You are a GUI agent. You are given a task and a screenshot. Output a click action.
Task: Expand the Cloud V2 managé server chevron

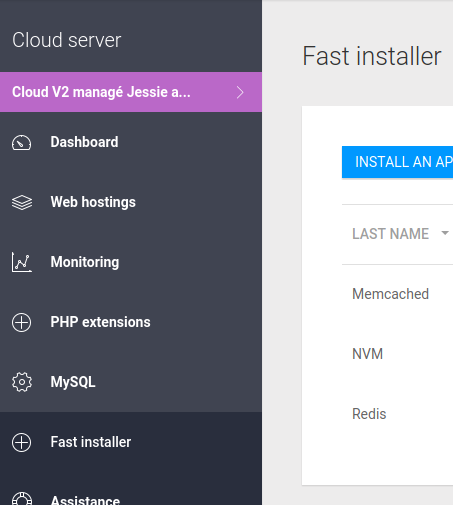pyautogui.click(x=240, y=92)
